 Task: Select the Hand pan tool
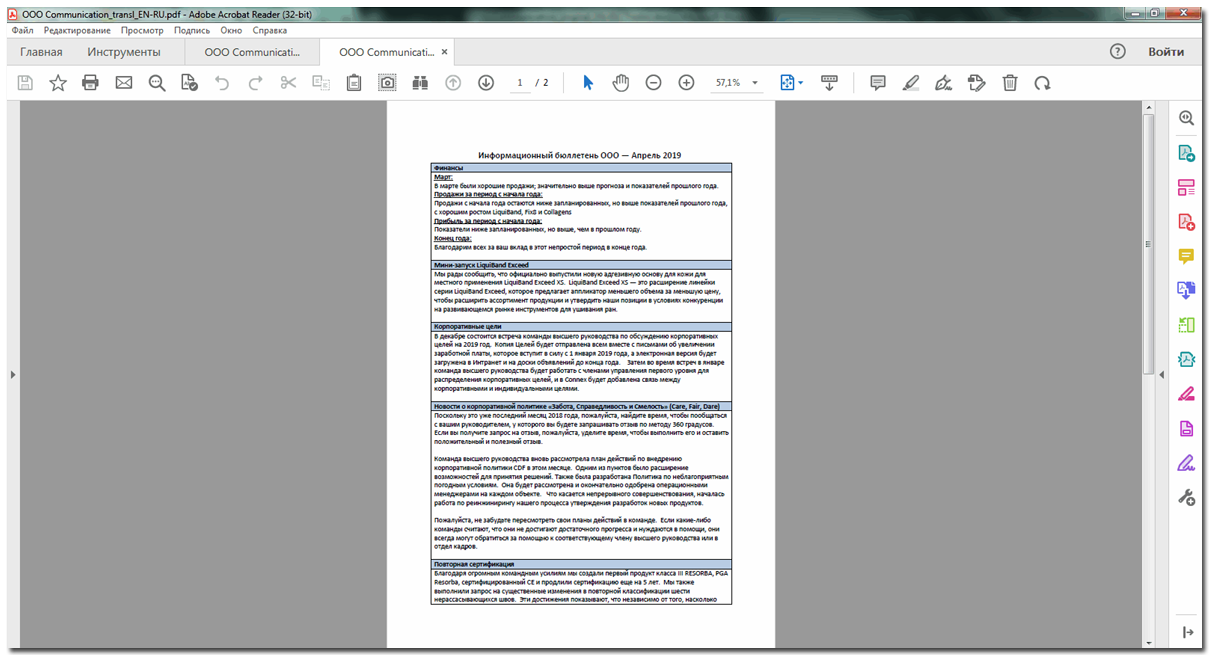coord(620,83)
